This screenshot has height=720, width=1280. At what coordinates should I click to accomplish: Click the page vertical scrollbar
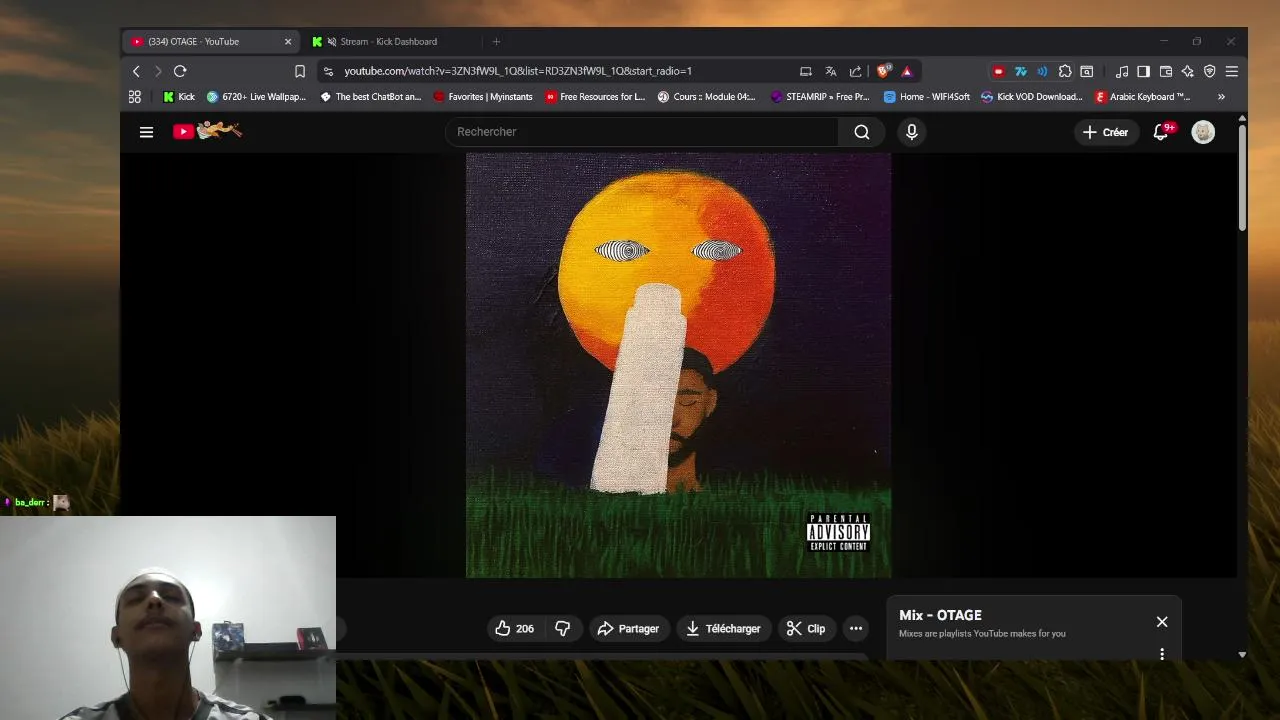click(1242, 179)
